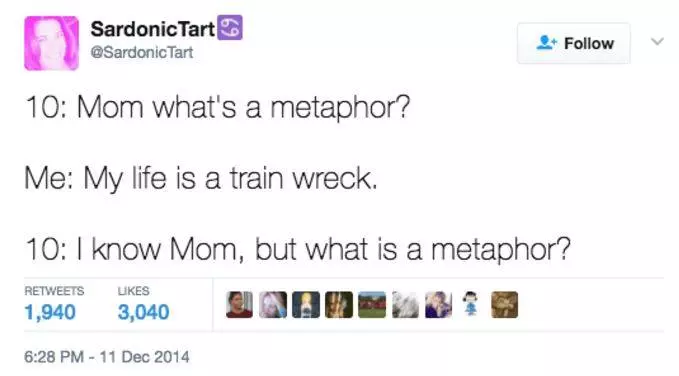Open the 6:28 PM - 11 Dec 2014 timestamp
This screenshot has height=376, width=679.
(x=107, y=357)
